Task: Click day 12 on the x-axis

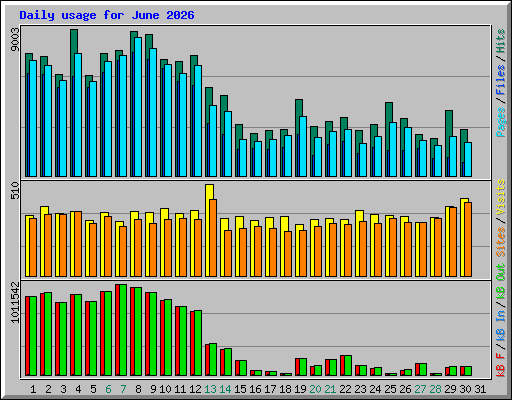Action: [195, 389]
